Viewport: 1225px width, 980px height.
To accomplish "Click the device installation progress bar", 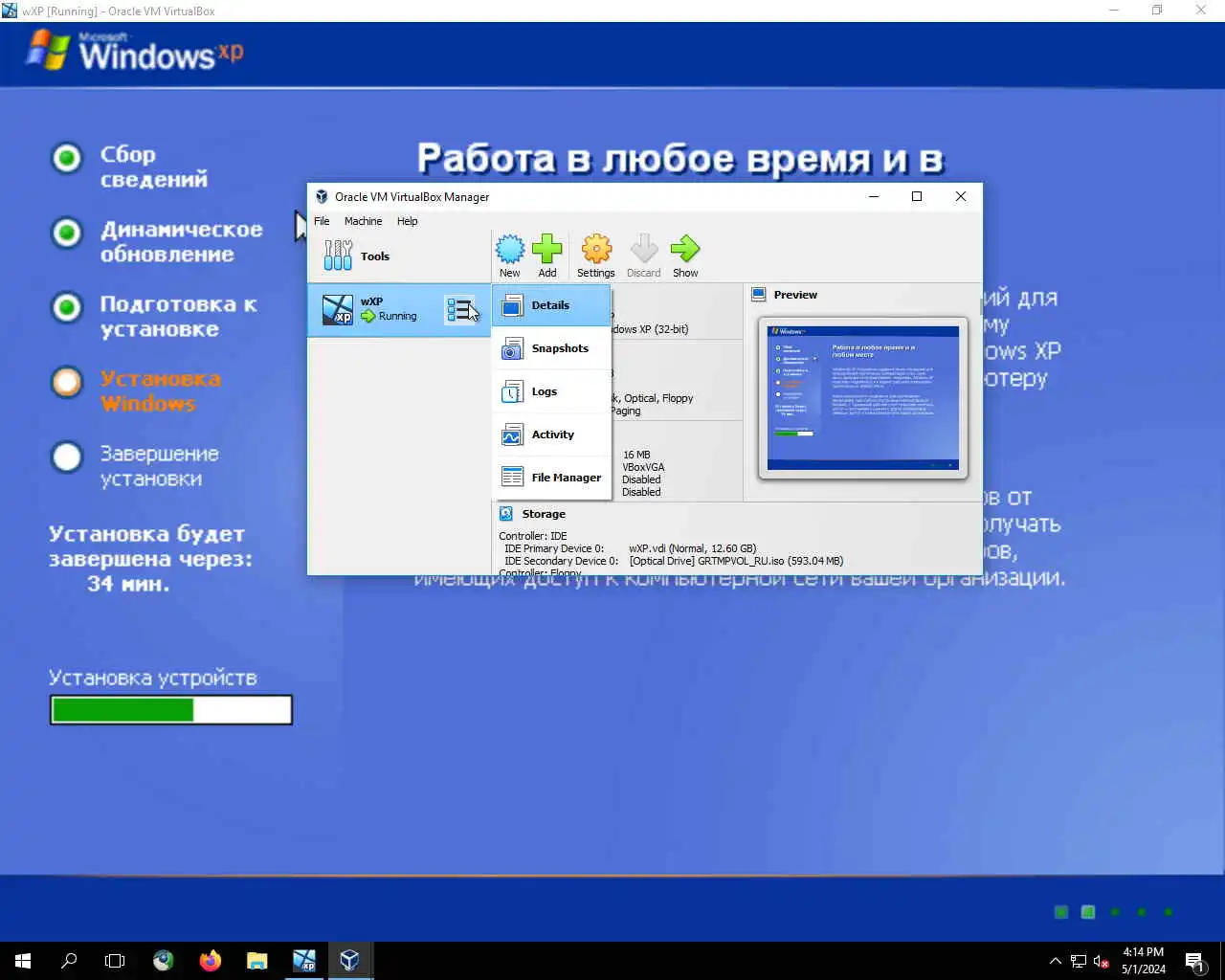I will click(171, 709).
